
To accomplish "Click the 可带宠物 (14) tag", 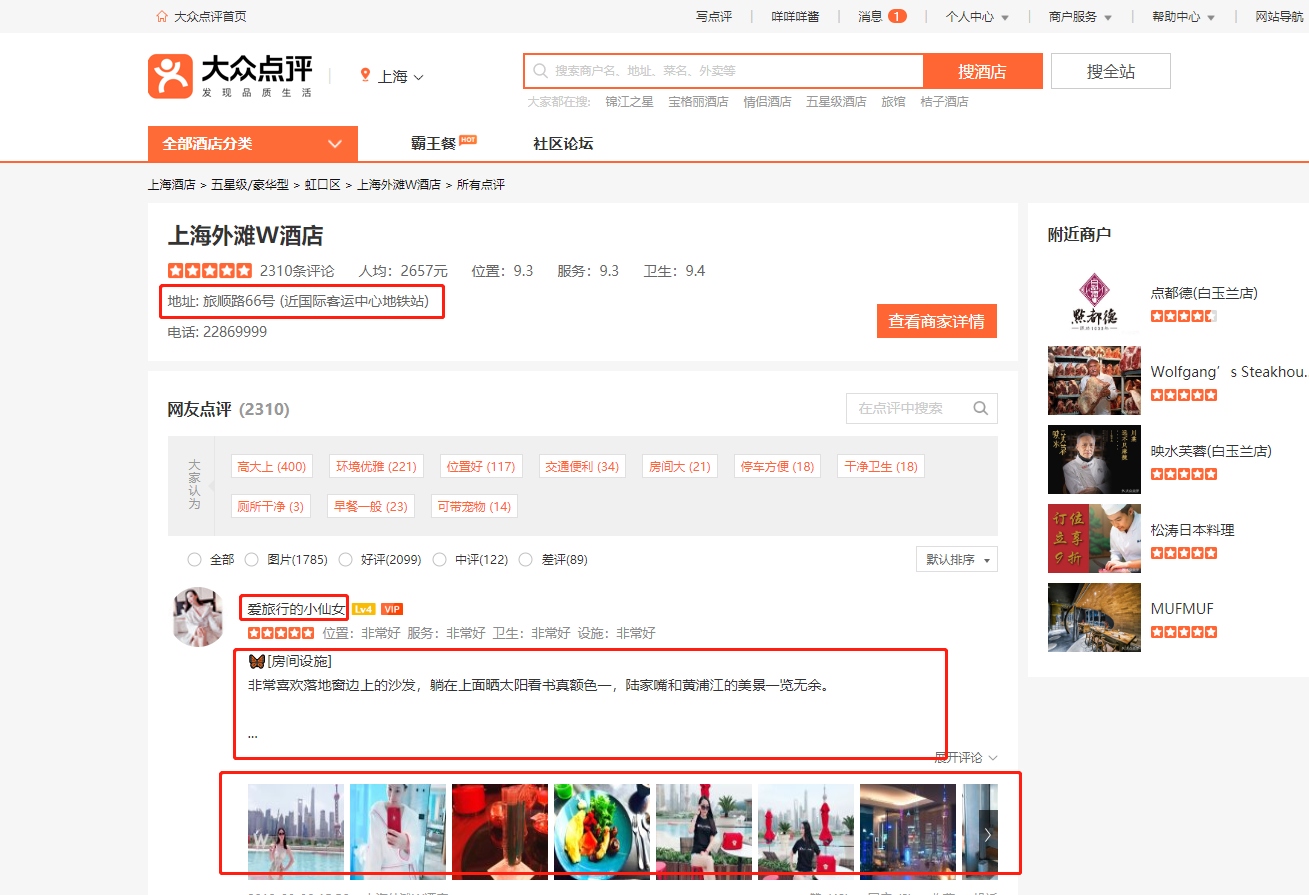I will point(474,506).
